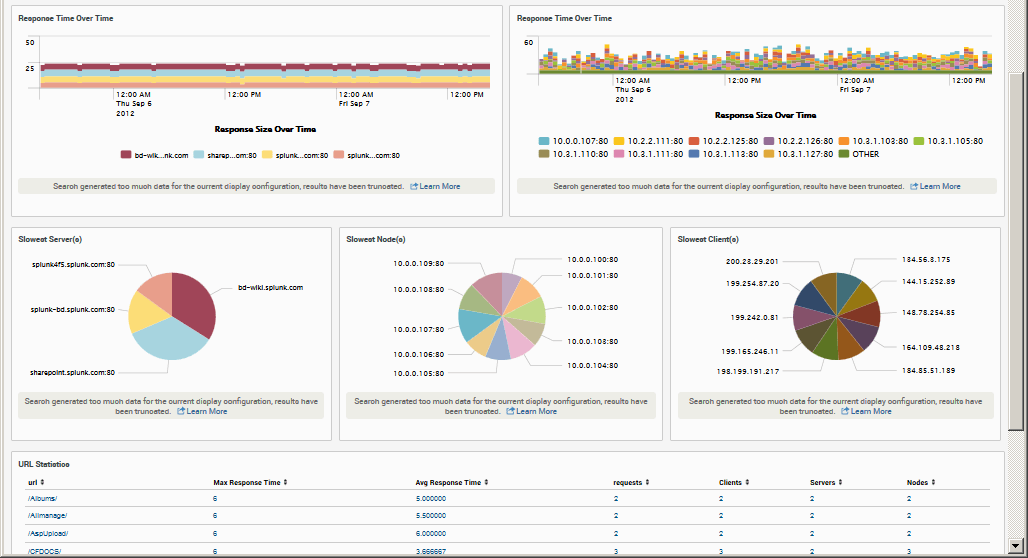Click 10.0.0.105:80 node pie label

(x=418, y=374)
